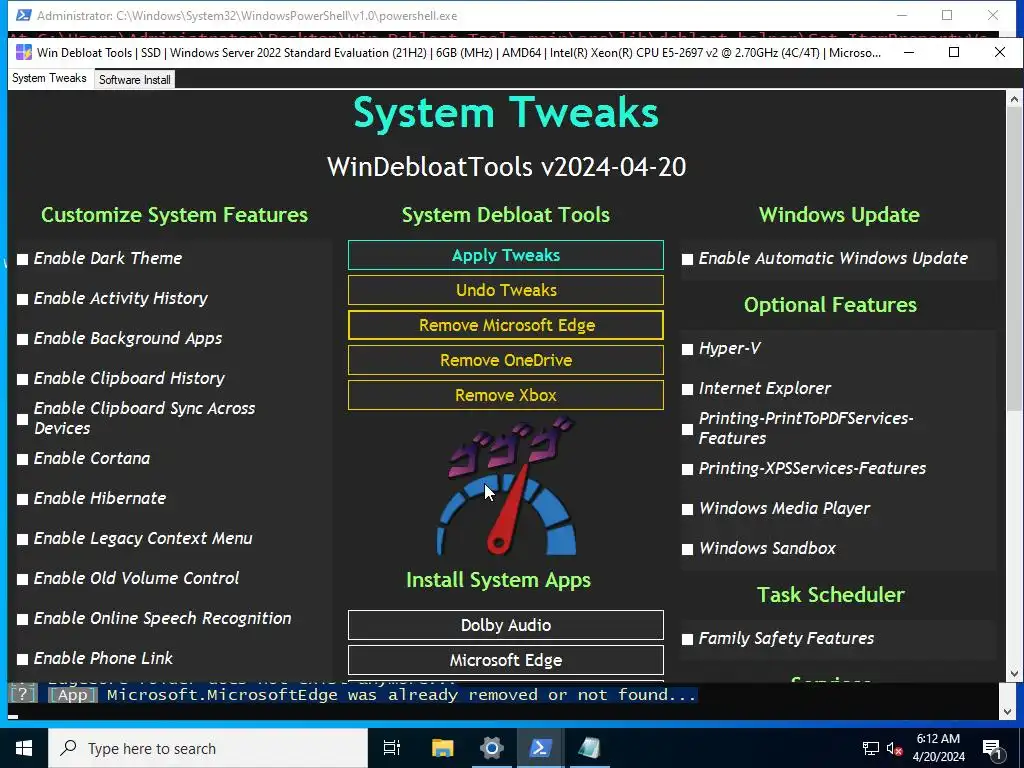1024x768 pixels.
Task: Check Enable Hibernate option
Action: point(22,499)
